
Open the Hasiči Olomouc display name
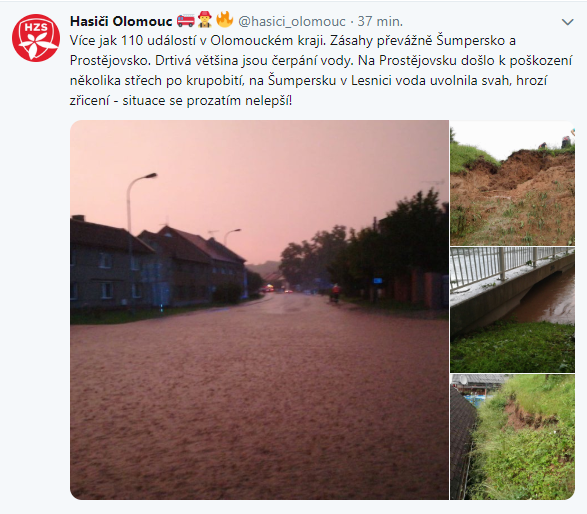point(121,21)
